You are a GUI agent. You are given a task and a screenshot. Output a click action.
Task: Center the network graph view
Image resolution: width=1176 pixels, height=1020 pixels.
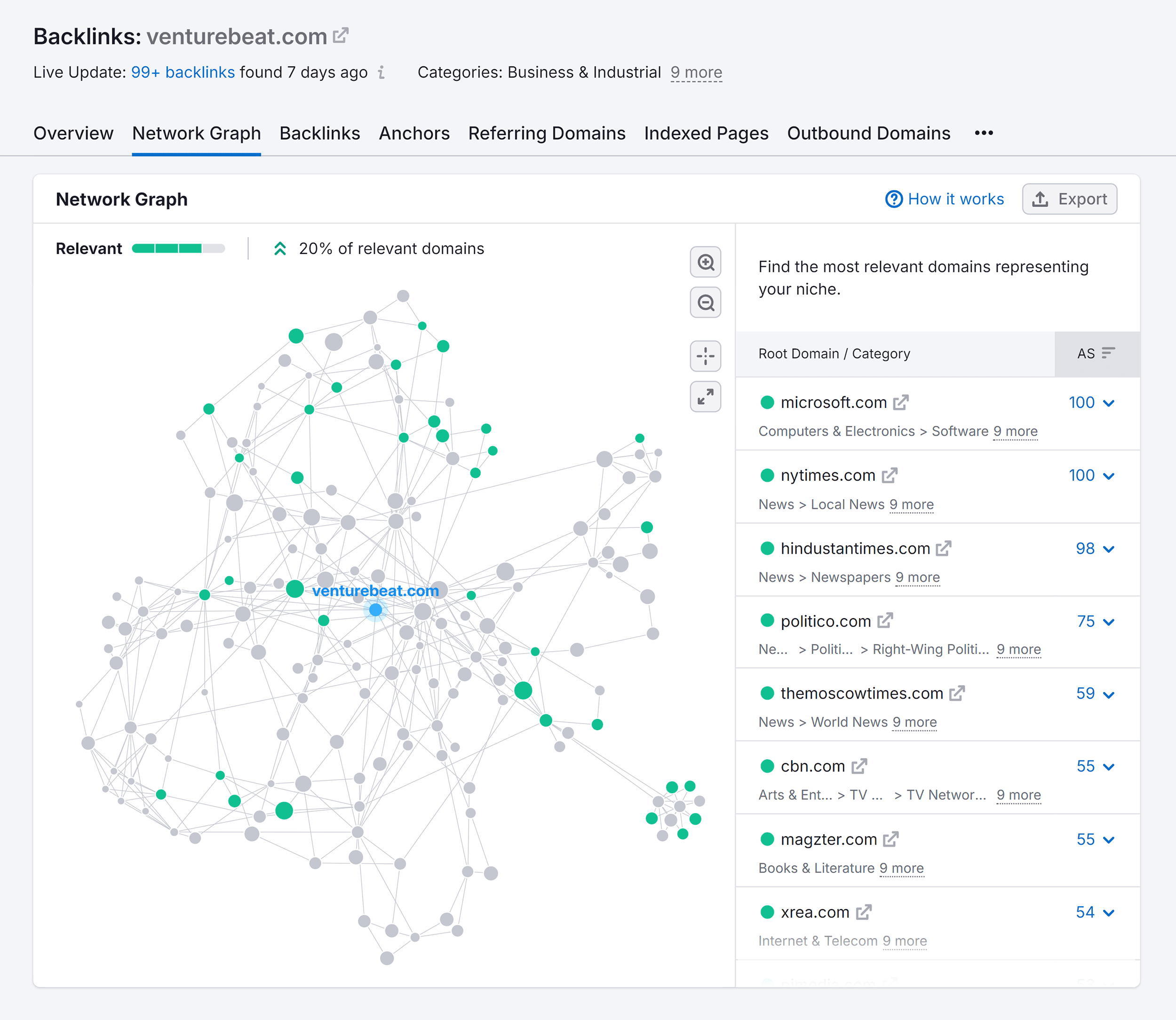click(705, 356)
